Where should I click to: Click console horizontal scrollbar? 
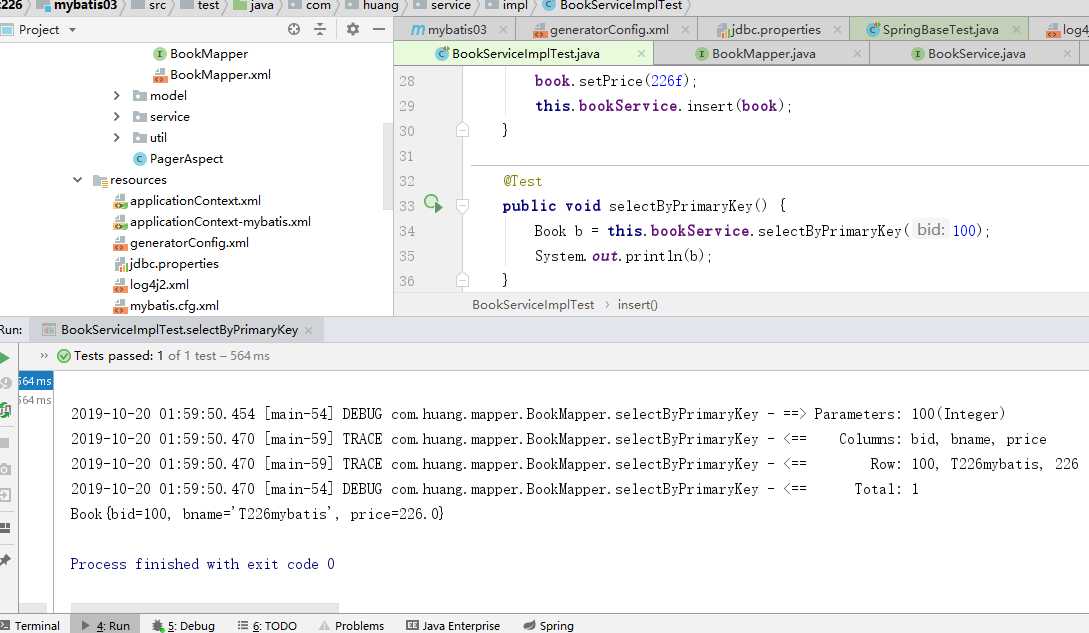pyautogui.click(x=205, y=607)
